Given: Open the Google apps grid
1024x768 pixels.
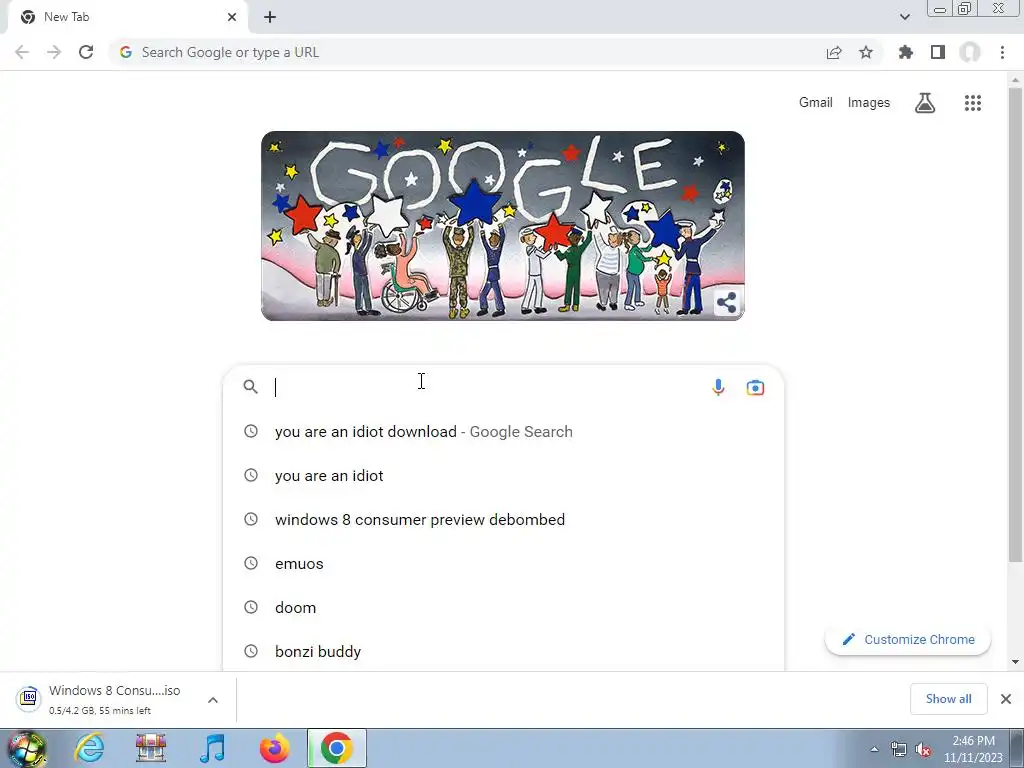Looking at the screenshot, I should (973, 103).
